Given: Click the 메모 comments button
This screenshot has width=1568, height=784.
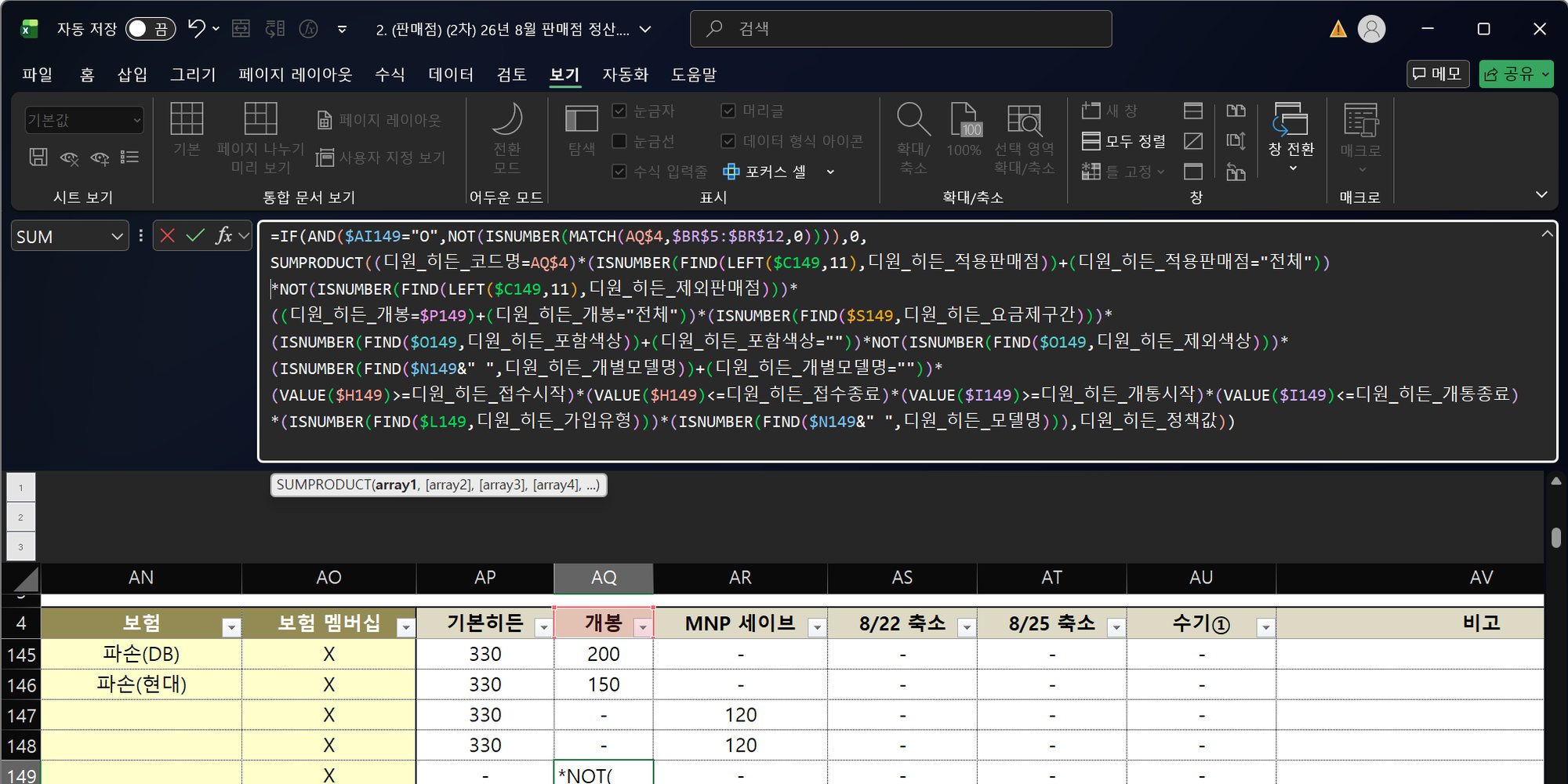Looking at the screenshot, I should (x=1438, y=74).
